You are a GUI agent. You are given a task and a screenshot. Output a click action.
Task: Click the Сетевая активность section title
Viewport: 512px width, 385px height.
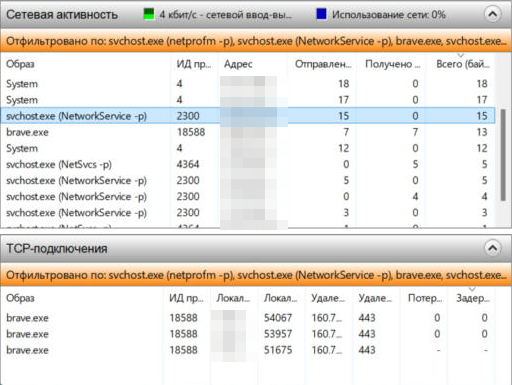point(62,14)
